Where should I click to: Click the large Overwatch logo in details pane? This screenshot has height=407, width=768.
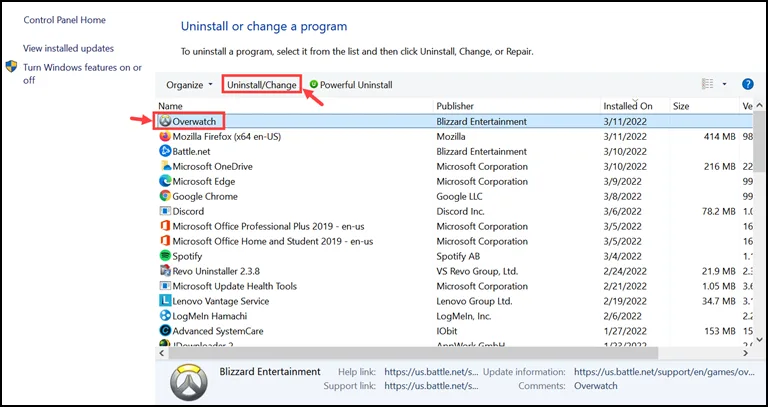coord(189,383)
